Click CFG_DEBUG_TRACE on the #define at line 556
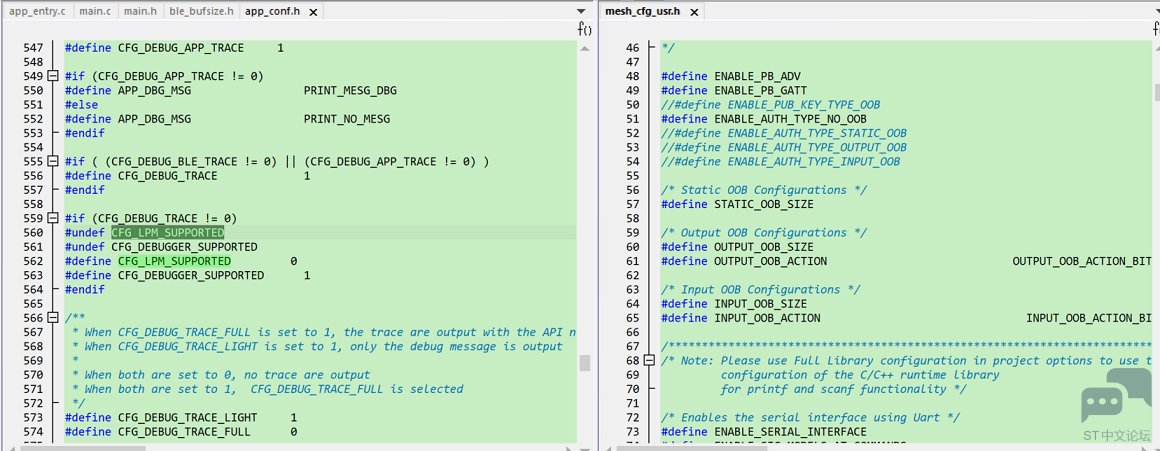 (x=168, y=176)
